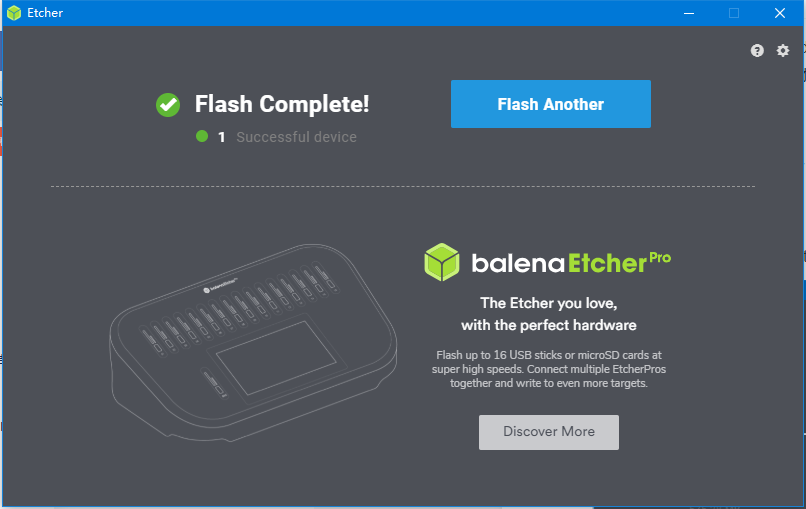The image size is (806, 509).
Task: Click the green Flash Complete checkmark icon
Action: coord(168,105)
